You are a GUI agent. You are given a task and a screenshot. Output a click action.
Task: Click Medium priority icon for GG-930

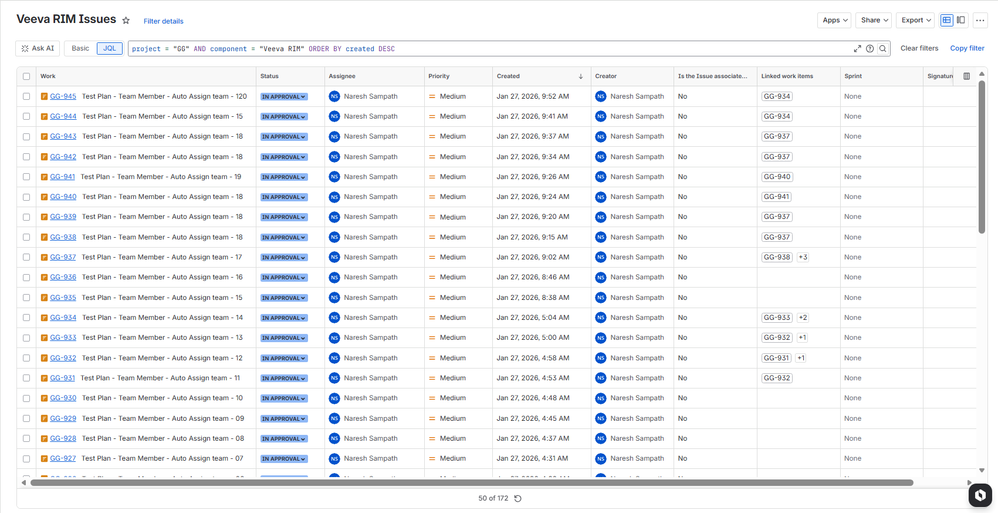(432, 398)
